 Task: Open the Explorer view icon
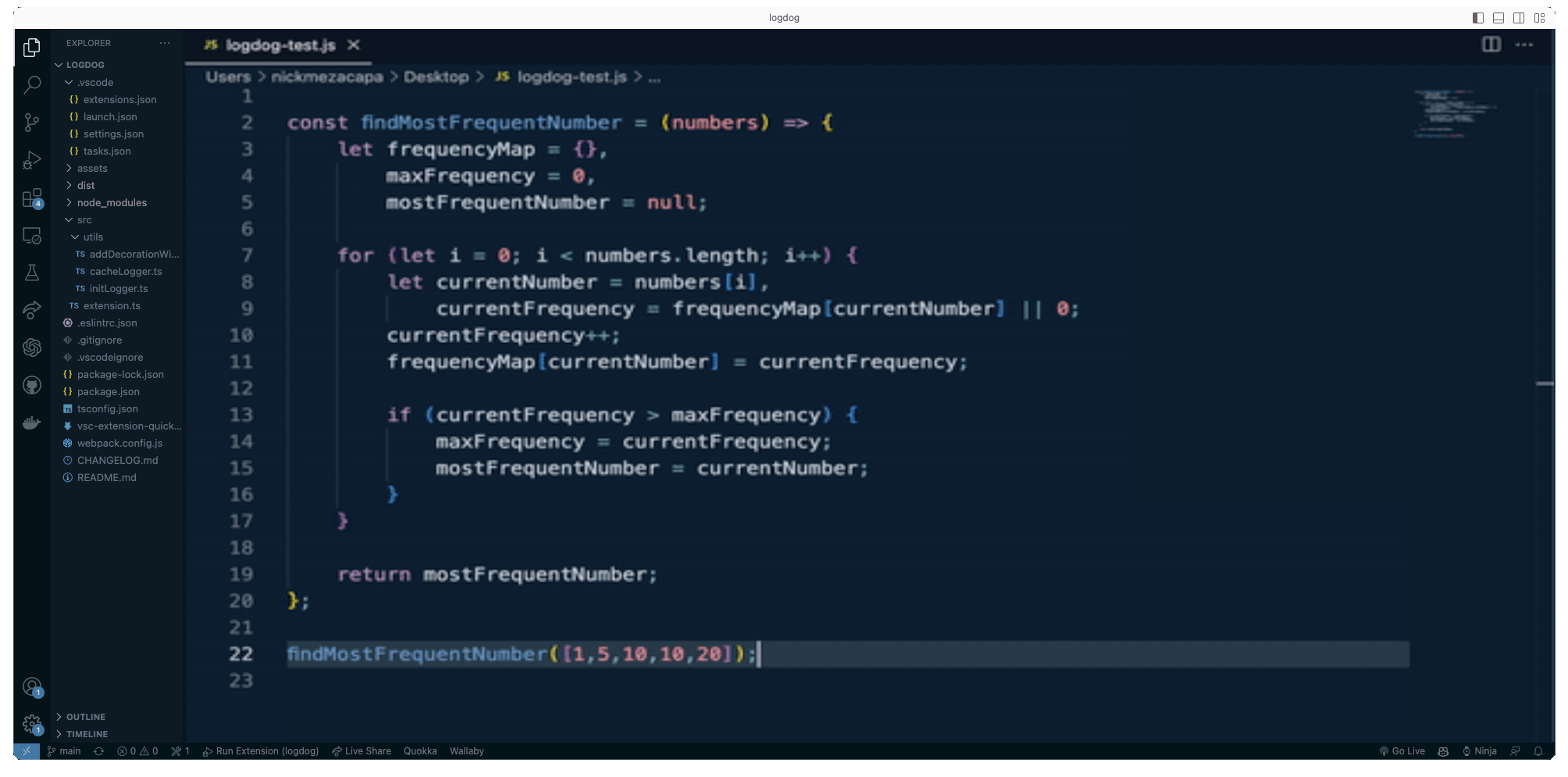(32, 48)
